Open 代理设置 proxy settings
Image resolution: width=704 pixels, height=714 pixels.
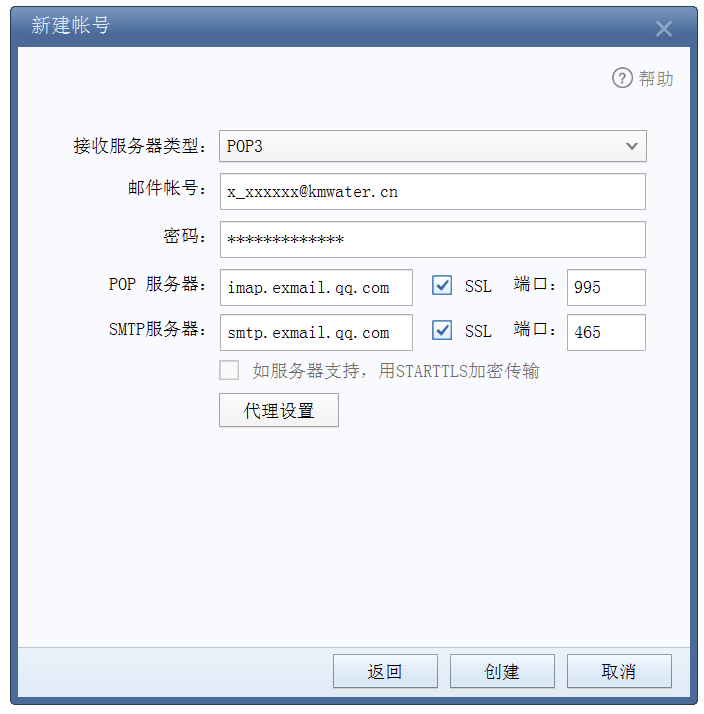coord(279,410)
